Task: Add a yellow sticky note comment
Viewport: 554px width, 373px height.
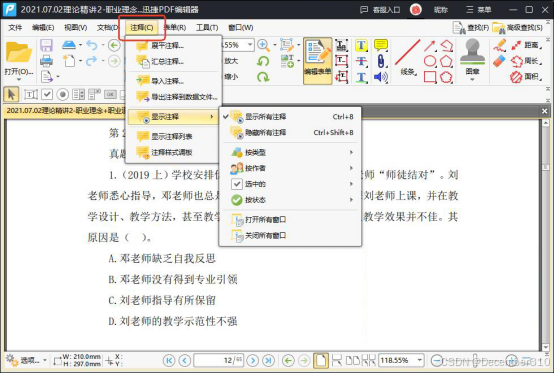Action: [x=381, y=45]
